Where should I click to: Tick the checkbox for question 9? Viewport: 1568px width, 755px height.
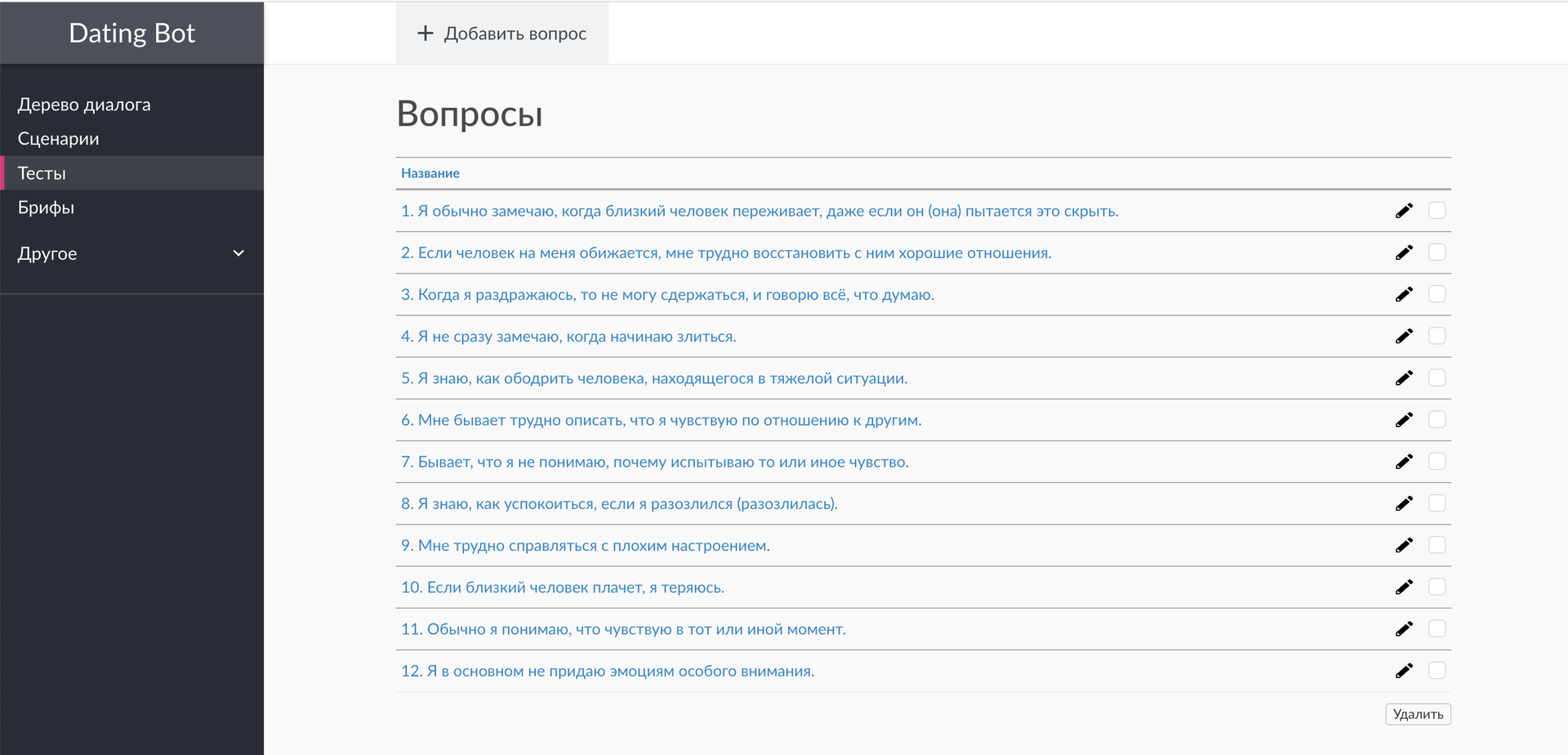(x=1437, y=545)
